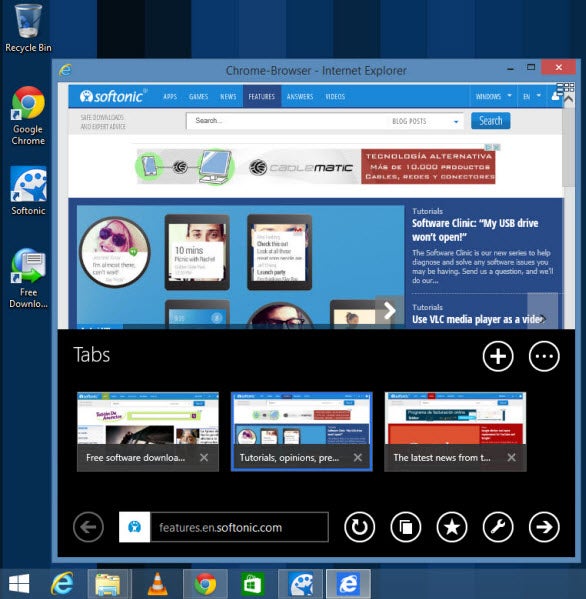586x599 pixels.
Task: Open 'Software Clinic: My USB drive' article
Action: 475,230
